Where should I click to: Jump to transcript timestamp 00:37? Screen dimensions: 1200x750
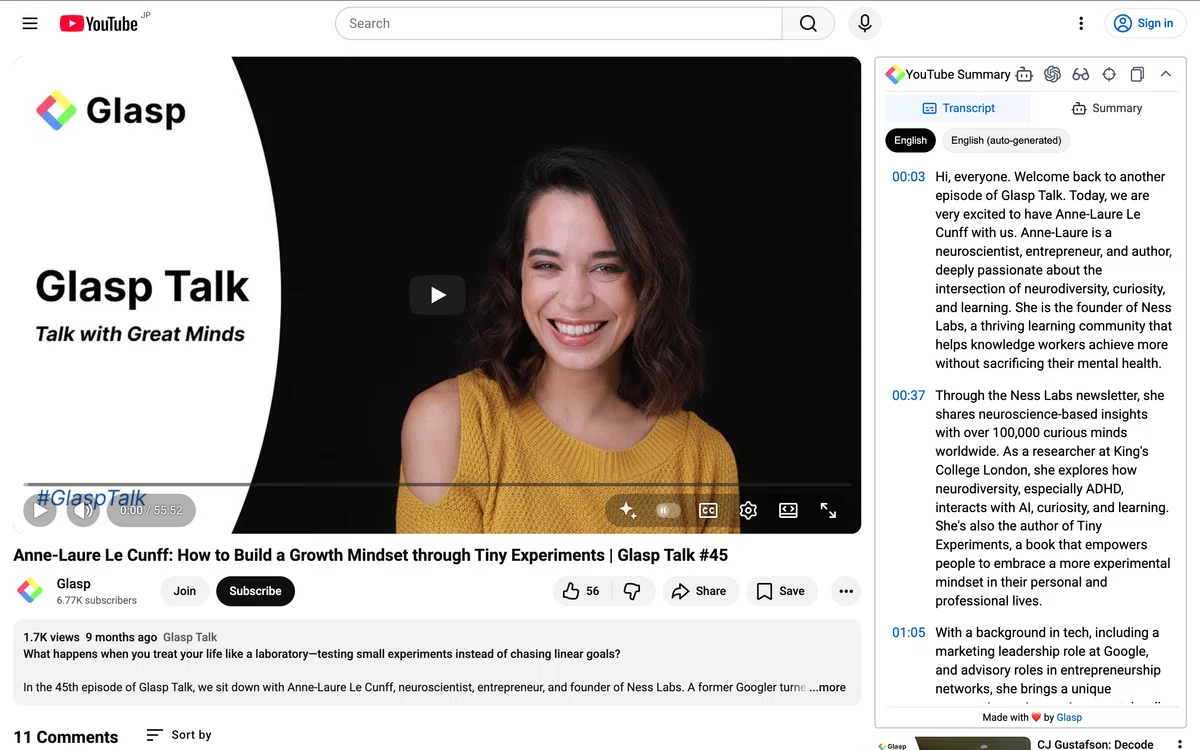pyautogui.click(x=908, y=396)
